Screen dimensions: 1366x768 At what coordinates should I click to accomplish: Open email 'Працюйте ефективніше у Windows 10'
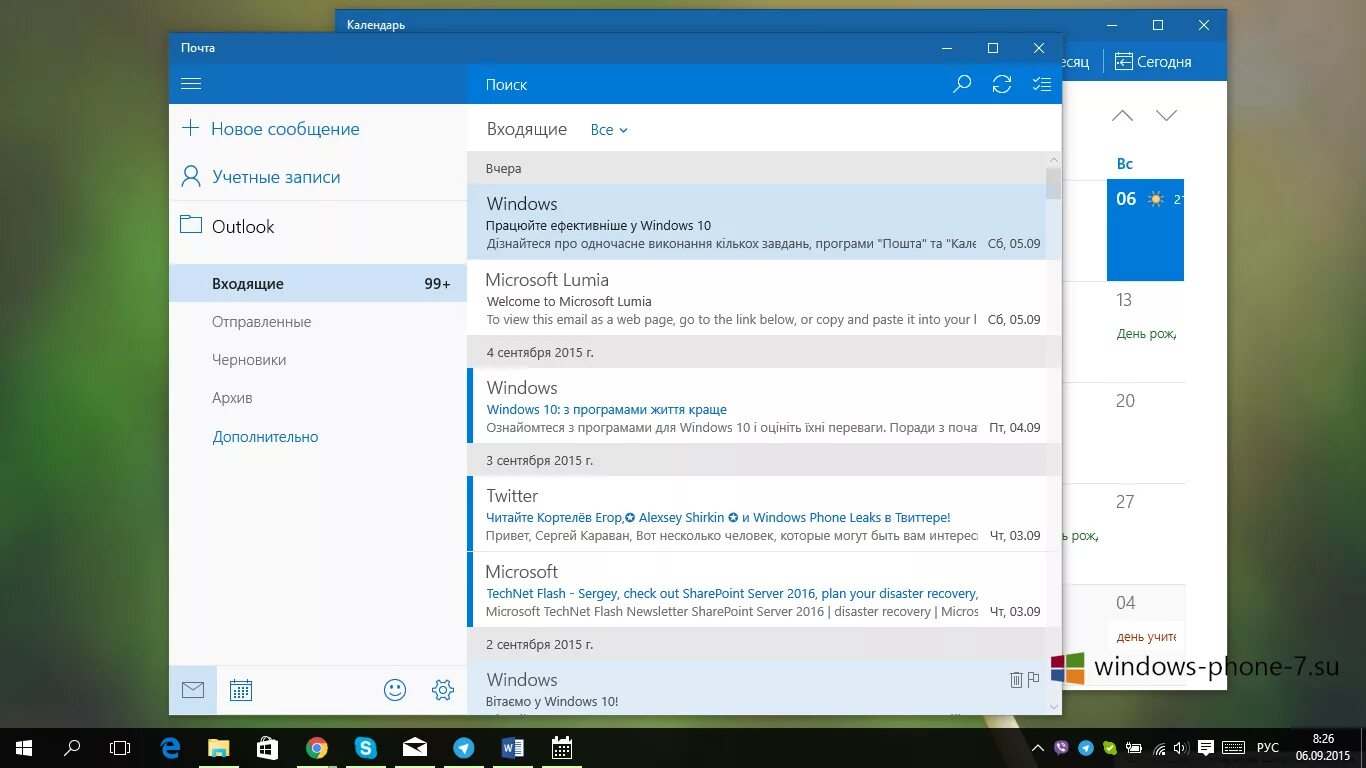pyautogui.click(x=756, y=221)
